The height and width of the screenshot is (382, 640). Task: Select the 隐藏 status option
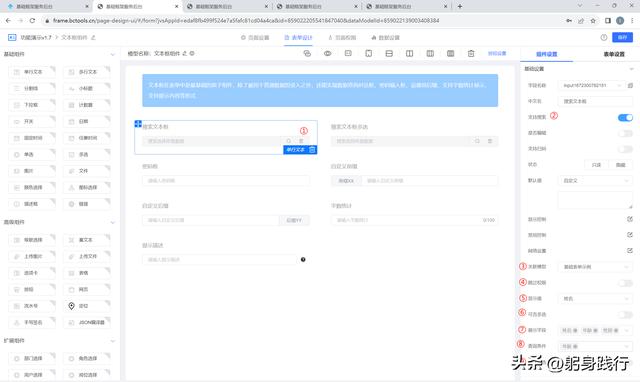[x=620, y=165]
